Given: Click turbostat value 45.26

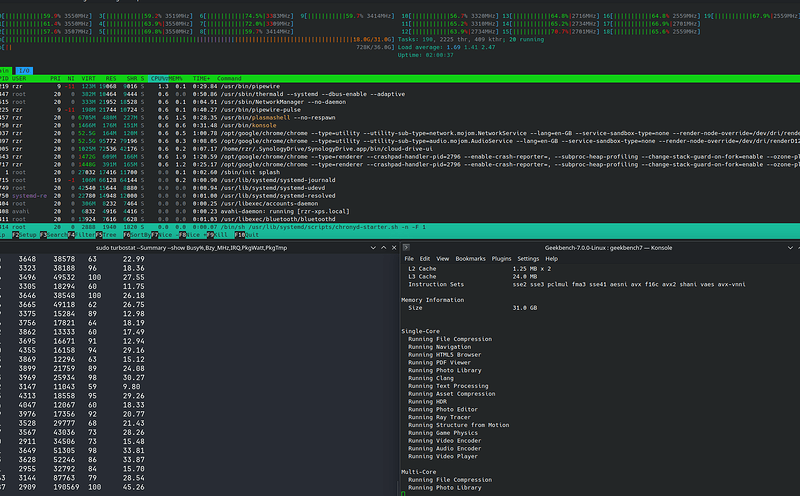Looking at the screenshot, I should pos(134,487).
